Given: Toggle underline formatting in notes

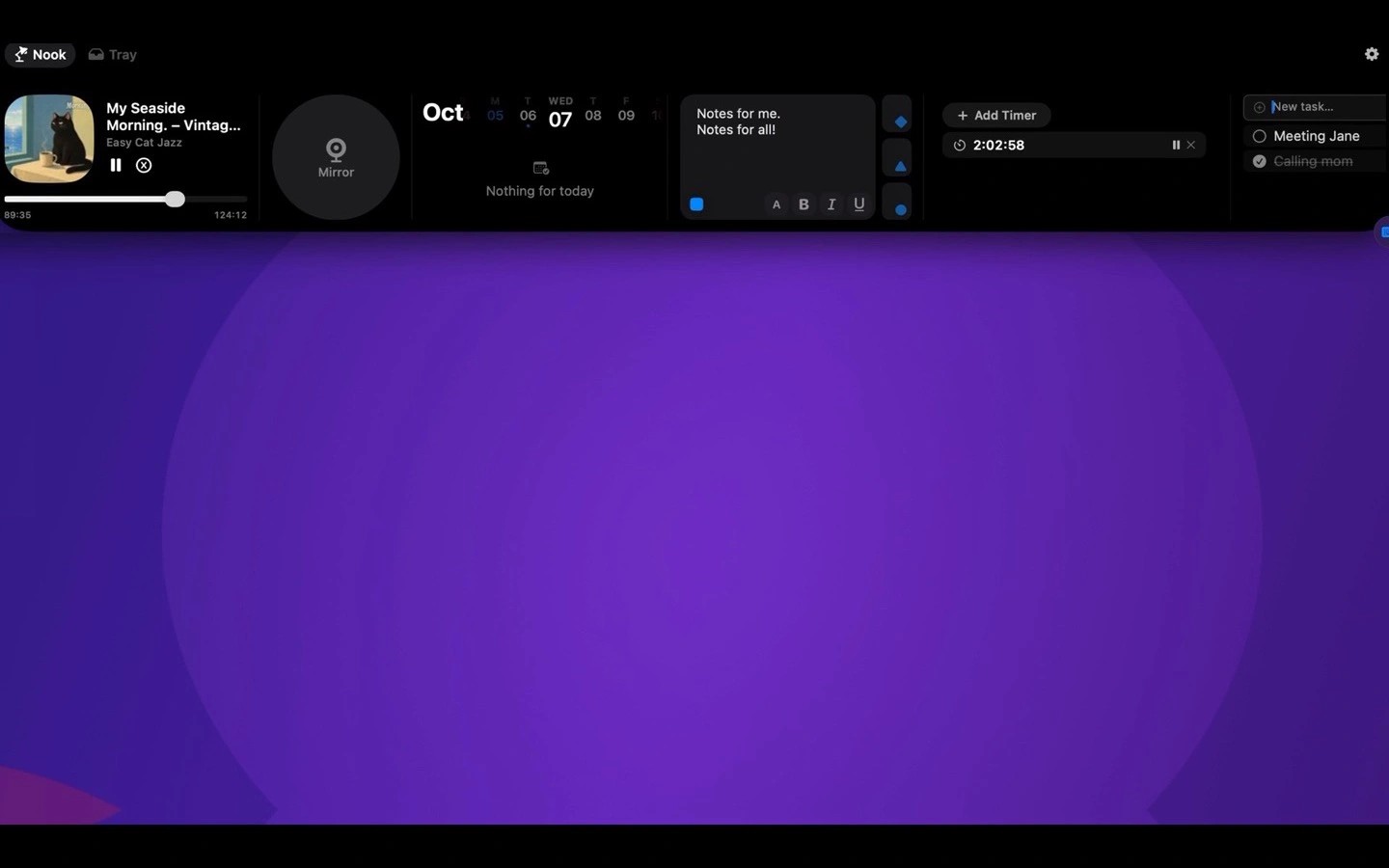Looking at the screenshot, I should pyautogui.click(x=859, y=204).
